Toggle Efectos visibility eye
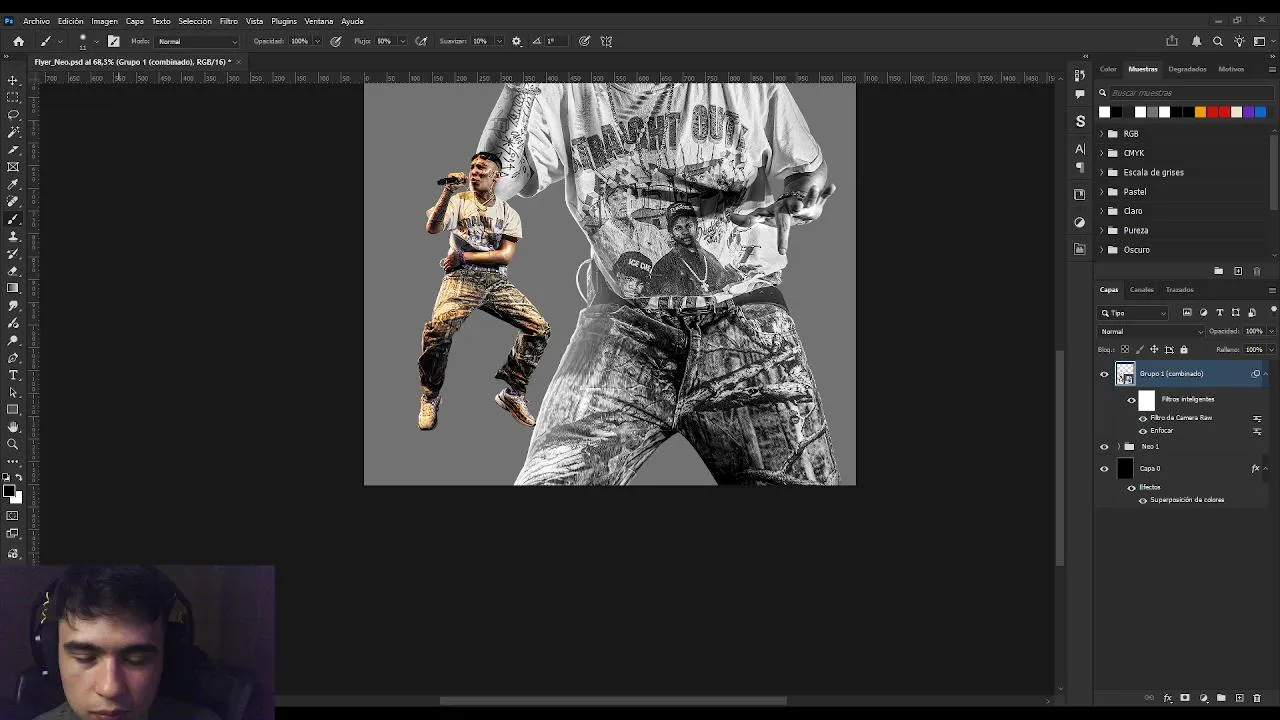This screenshot has height=720, width=1280. click(1131, 488)
